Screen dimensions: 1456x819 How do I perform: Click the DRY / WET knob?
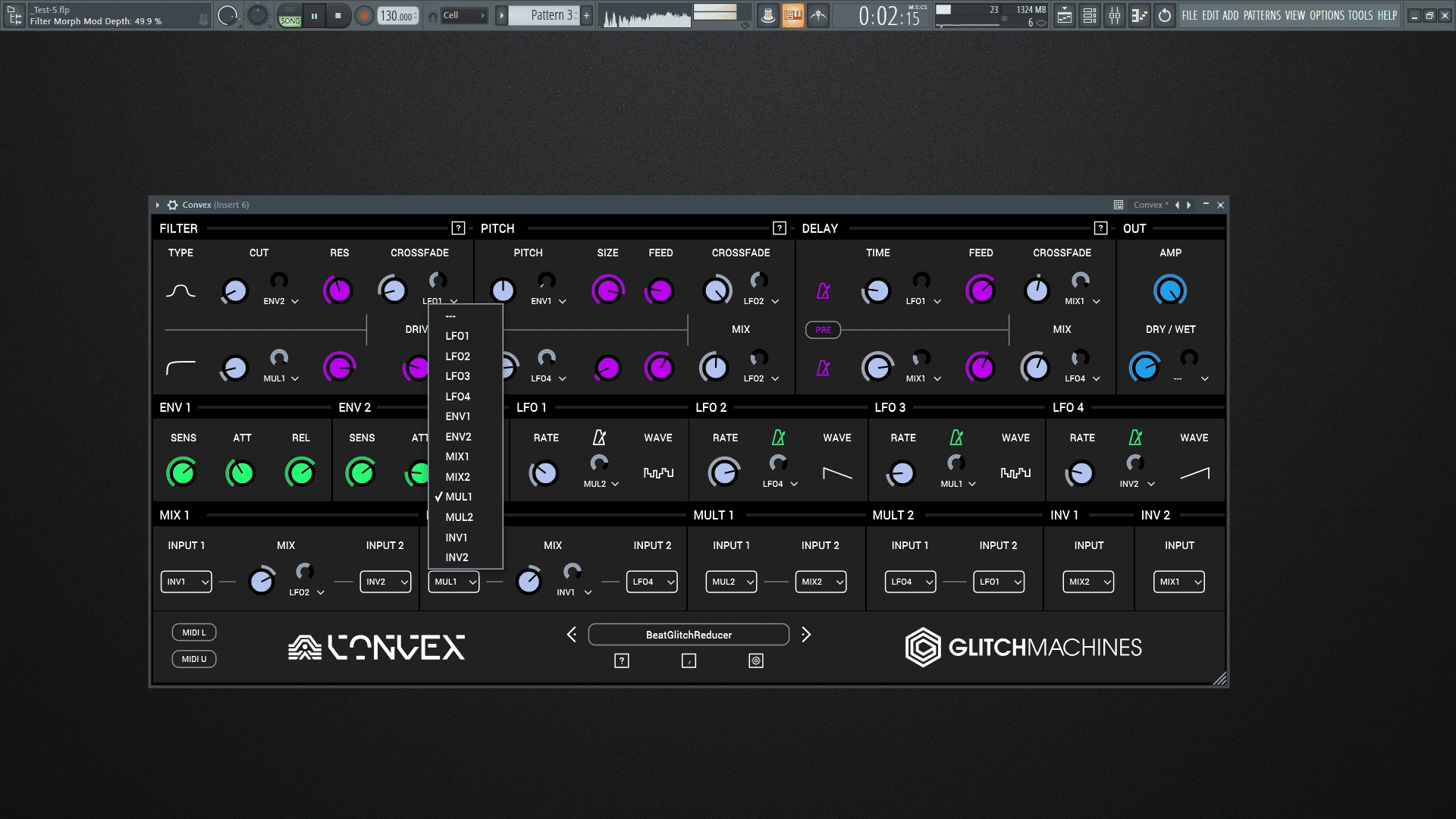[x=1144, y=368]
